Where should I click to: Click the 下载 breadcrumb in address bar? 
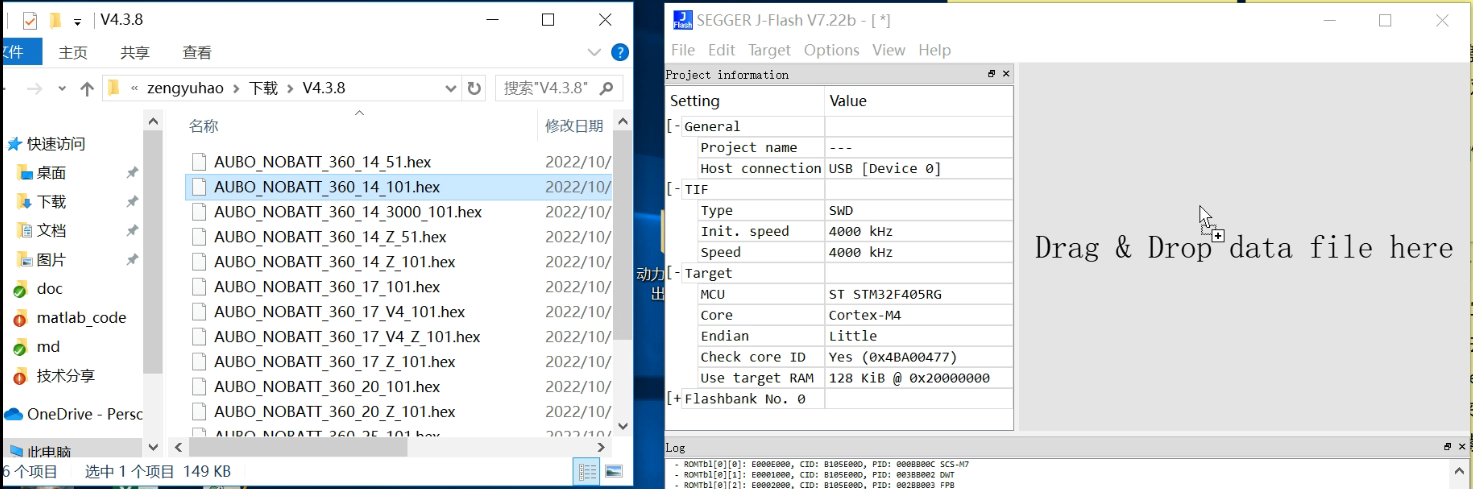pyautogui.click(x=263, y=88)
